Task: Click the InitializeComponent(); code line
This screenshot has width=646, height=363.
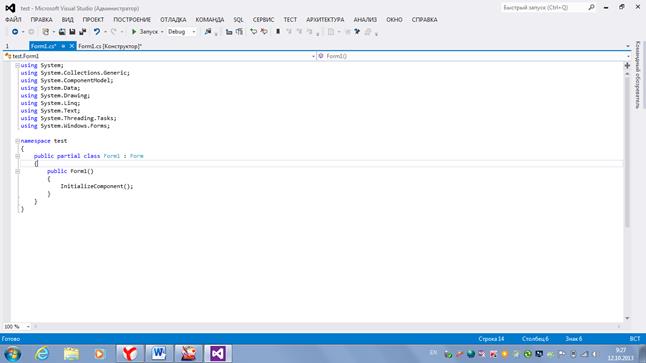Action: tap(97, 186)
